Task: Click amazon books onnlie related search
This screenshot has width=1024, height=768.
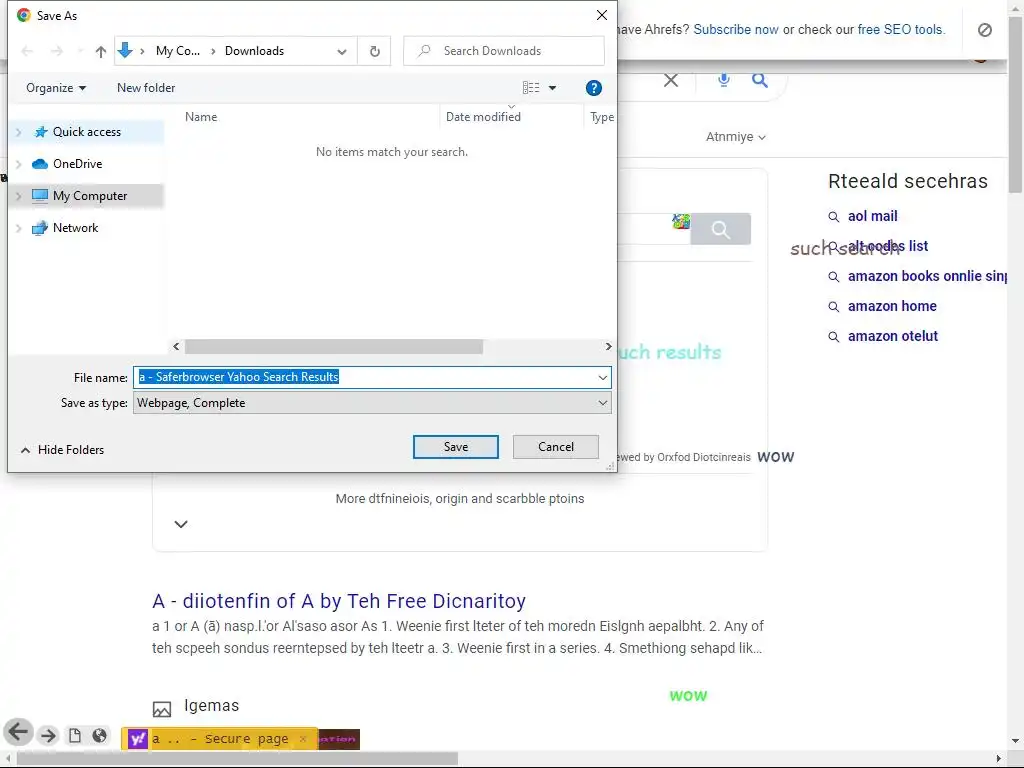Action: [927, 276]
